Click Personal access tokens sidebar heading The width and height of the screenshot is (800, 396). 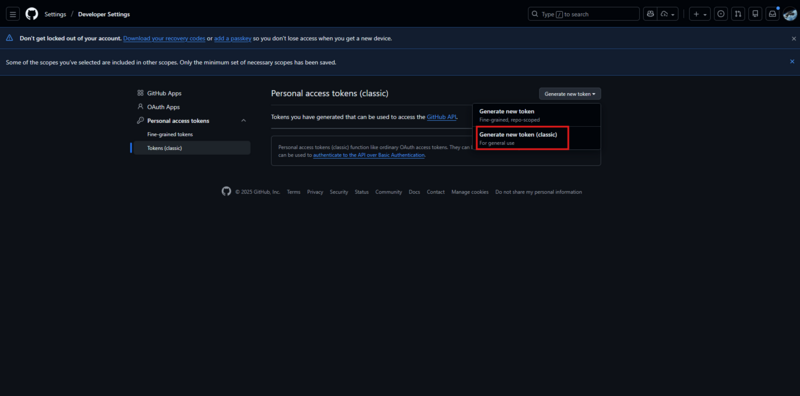(178, 121)
